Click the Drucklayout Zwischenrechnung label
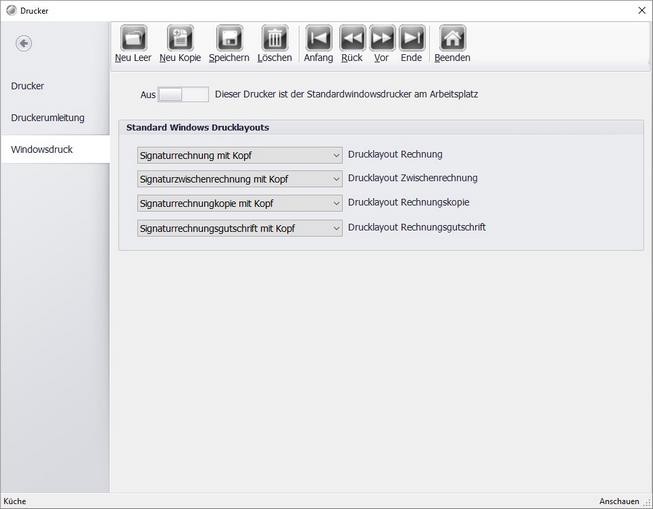653x509 pixels. tap(413, 178)
